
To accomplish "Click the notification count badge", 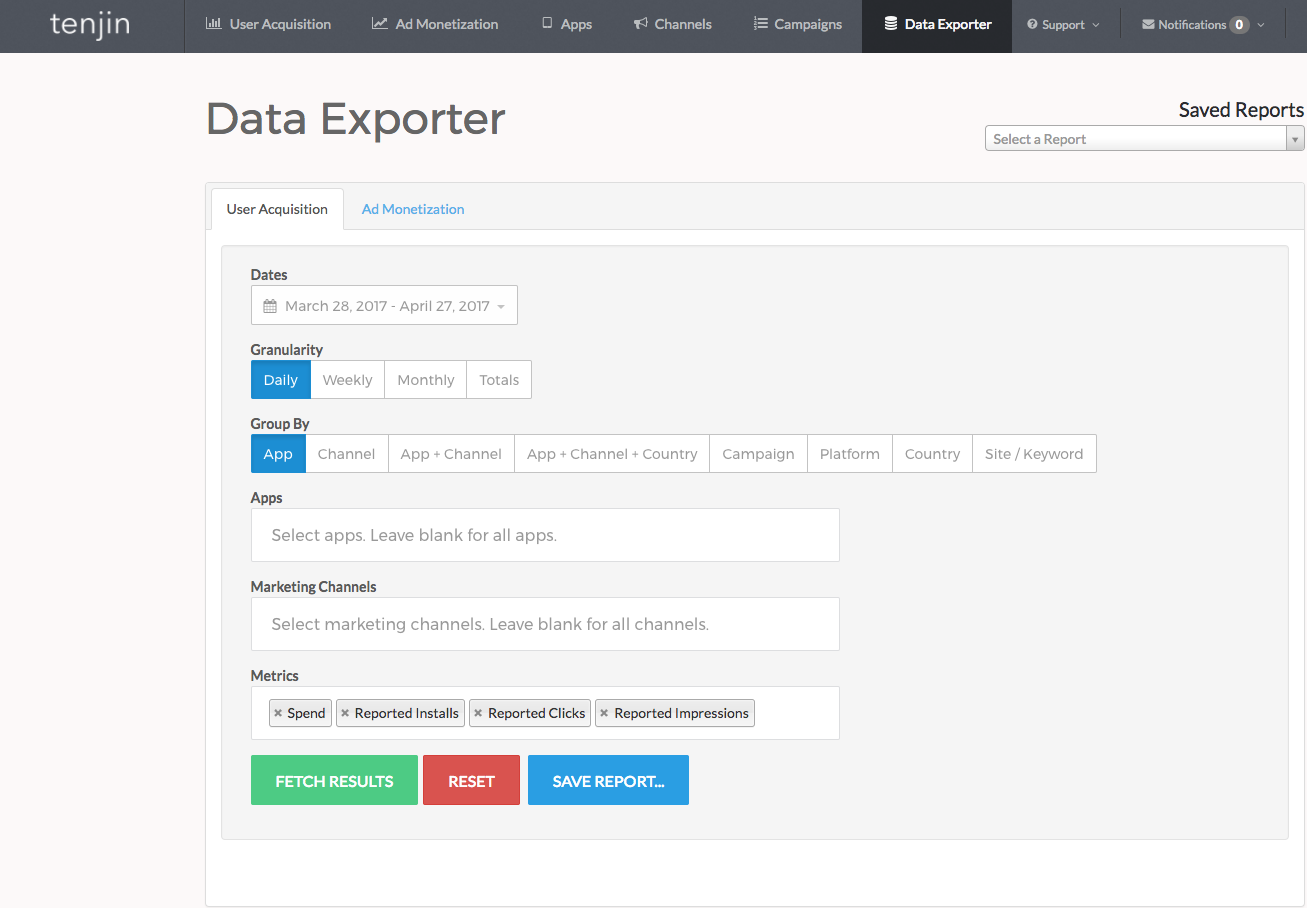I will pyautogui.click(x=1239, y=24).
